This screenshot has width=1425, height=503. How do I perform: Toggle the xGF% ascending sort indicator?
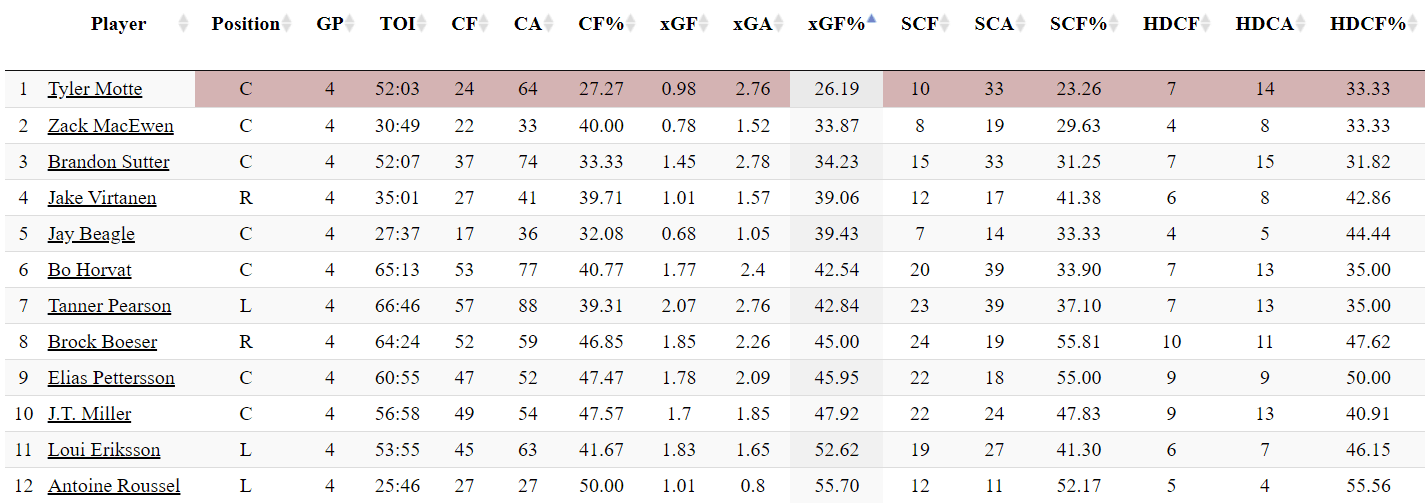872,19
